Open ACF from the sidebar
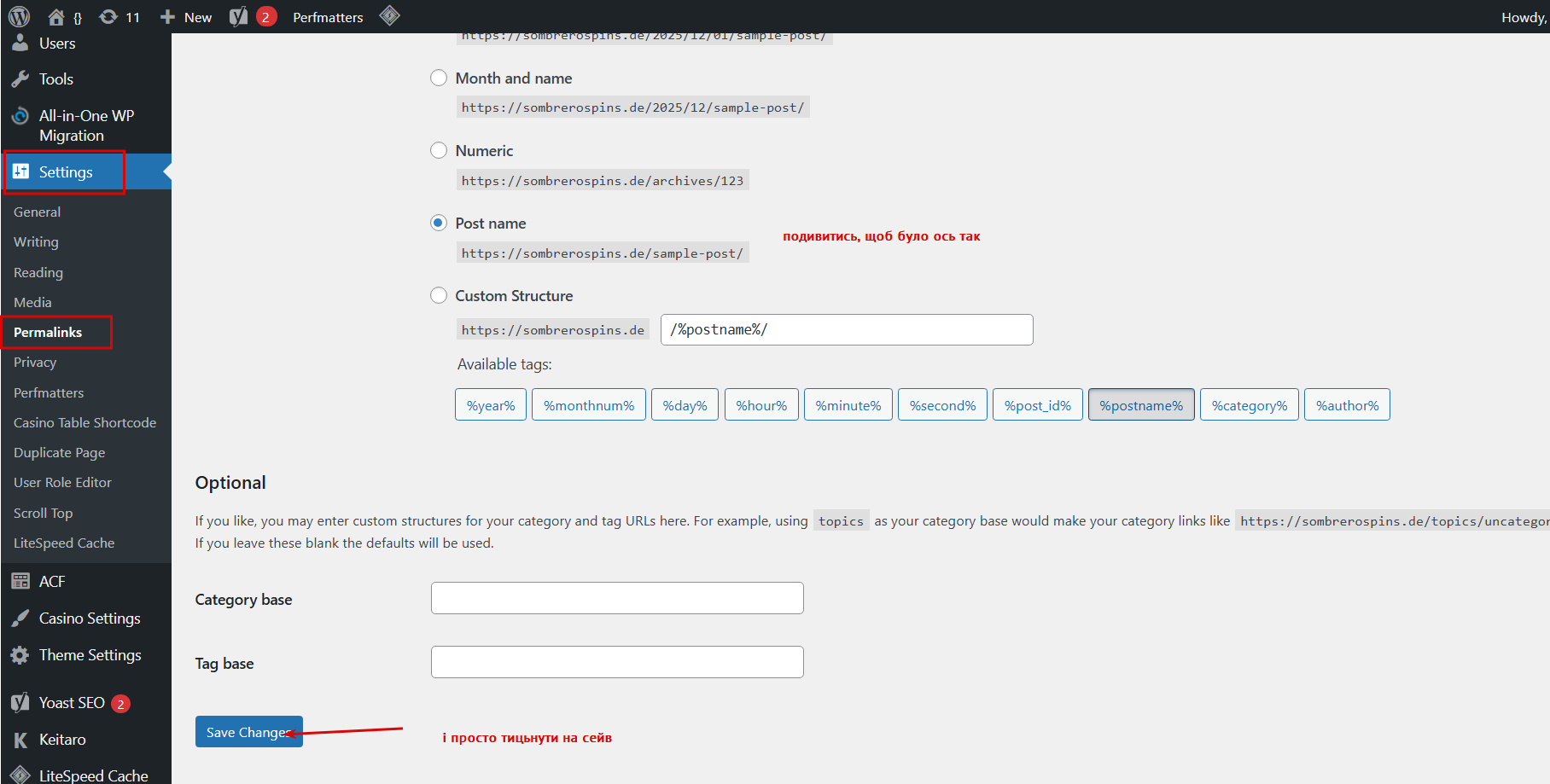1550x784 pixels. [x=51, y=582]
